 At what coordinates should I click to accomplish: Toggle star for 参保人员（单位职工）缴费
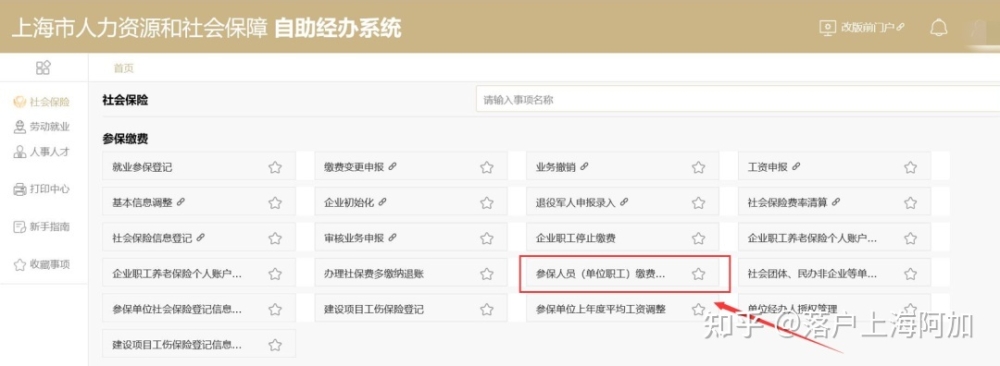point(698,274)
